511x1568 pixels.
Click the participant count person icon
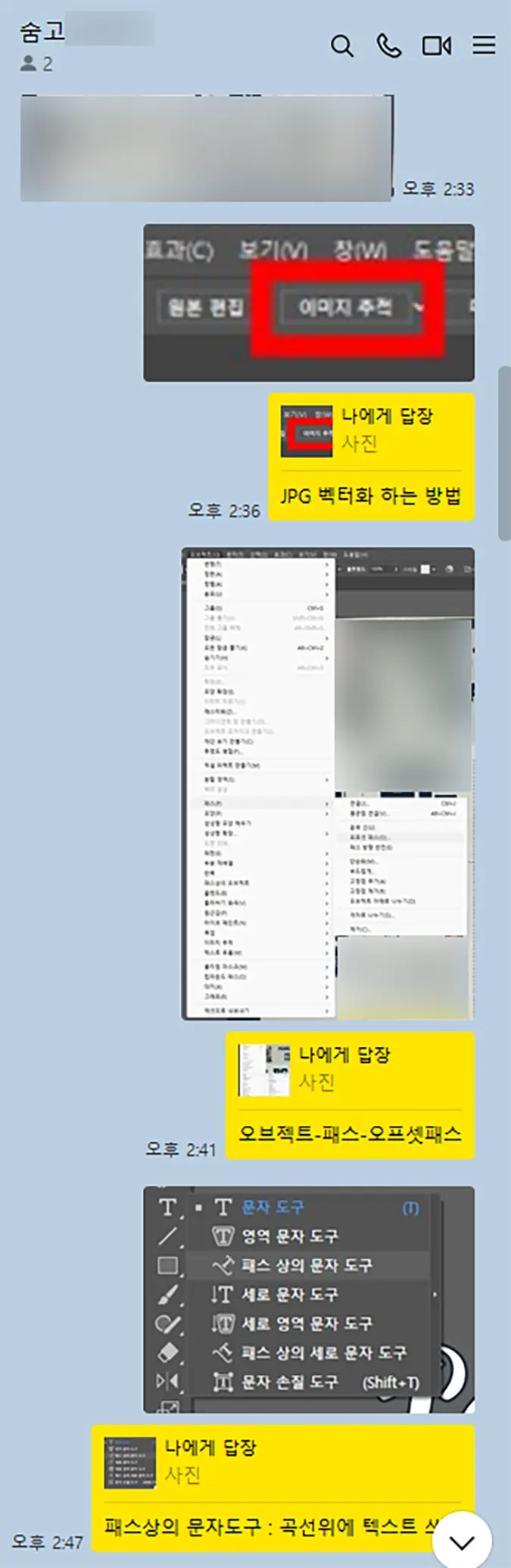click(x=29, y=64)
